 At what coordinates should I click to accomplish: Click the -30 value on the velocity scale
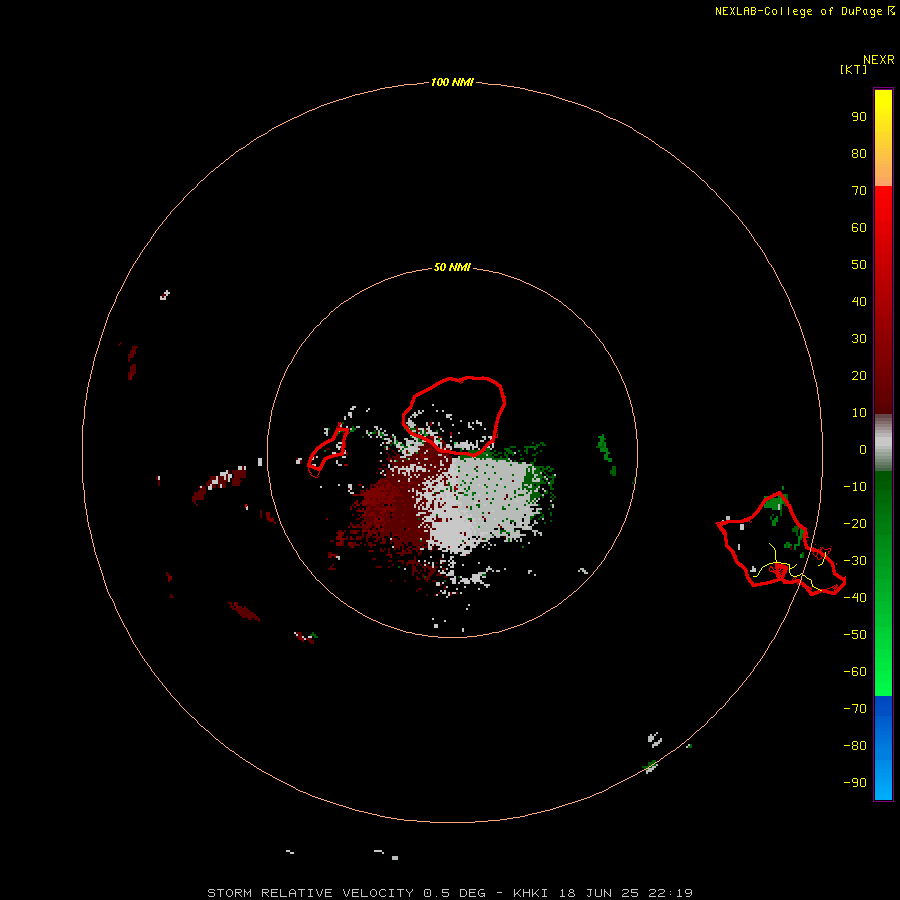pyautogui.click(x=855, y=561)
